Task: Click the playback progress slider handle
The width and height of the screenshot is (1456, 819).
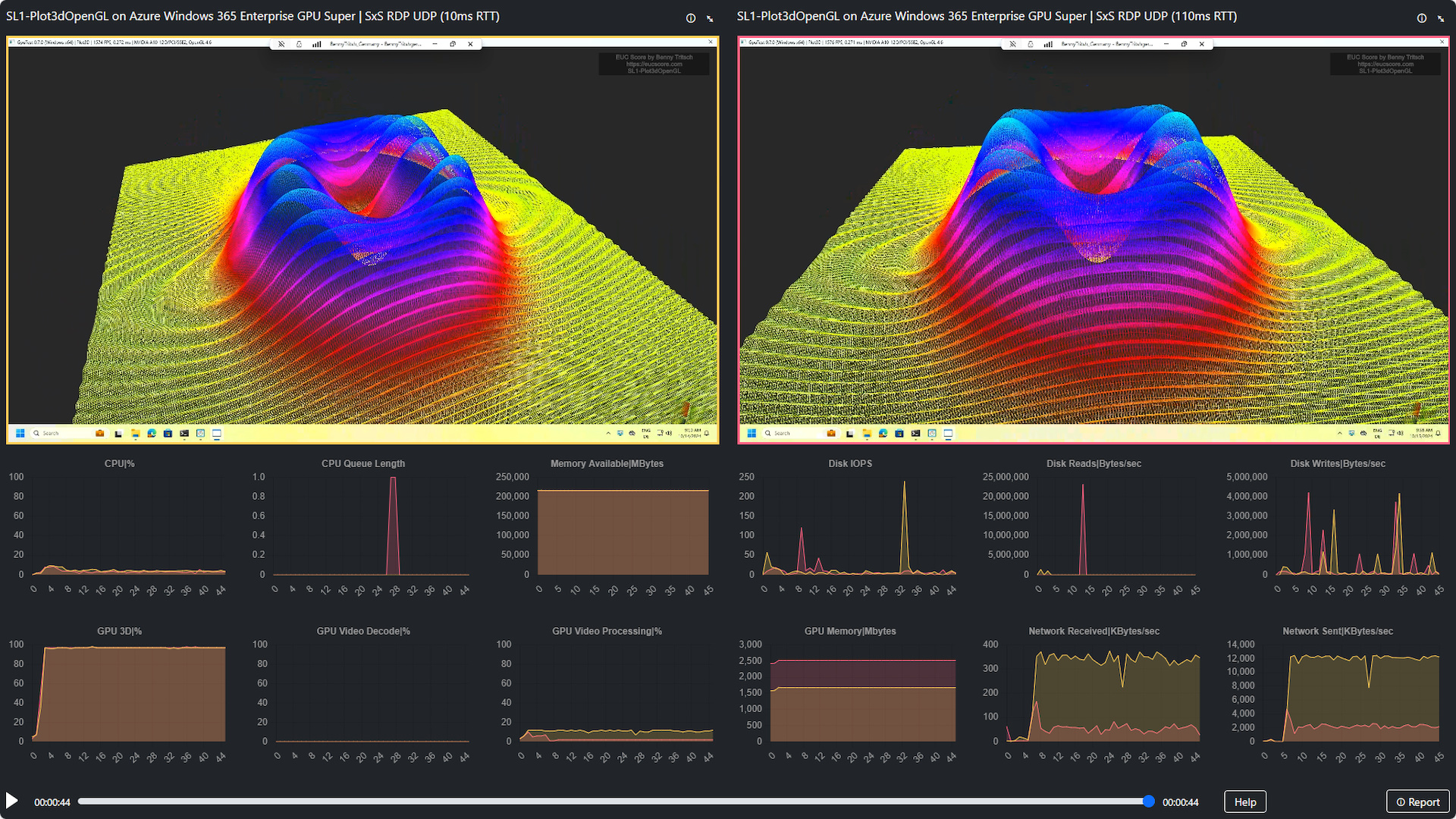Action: (1148, 801)
